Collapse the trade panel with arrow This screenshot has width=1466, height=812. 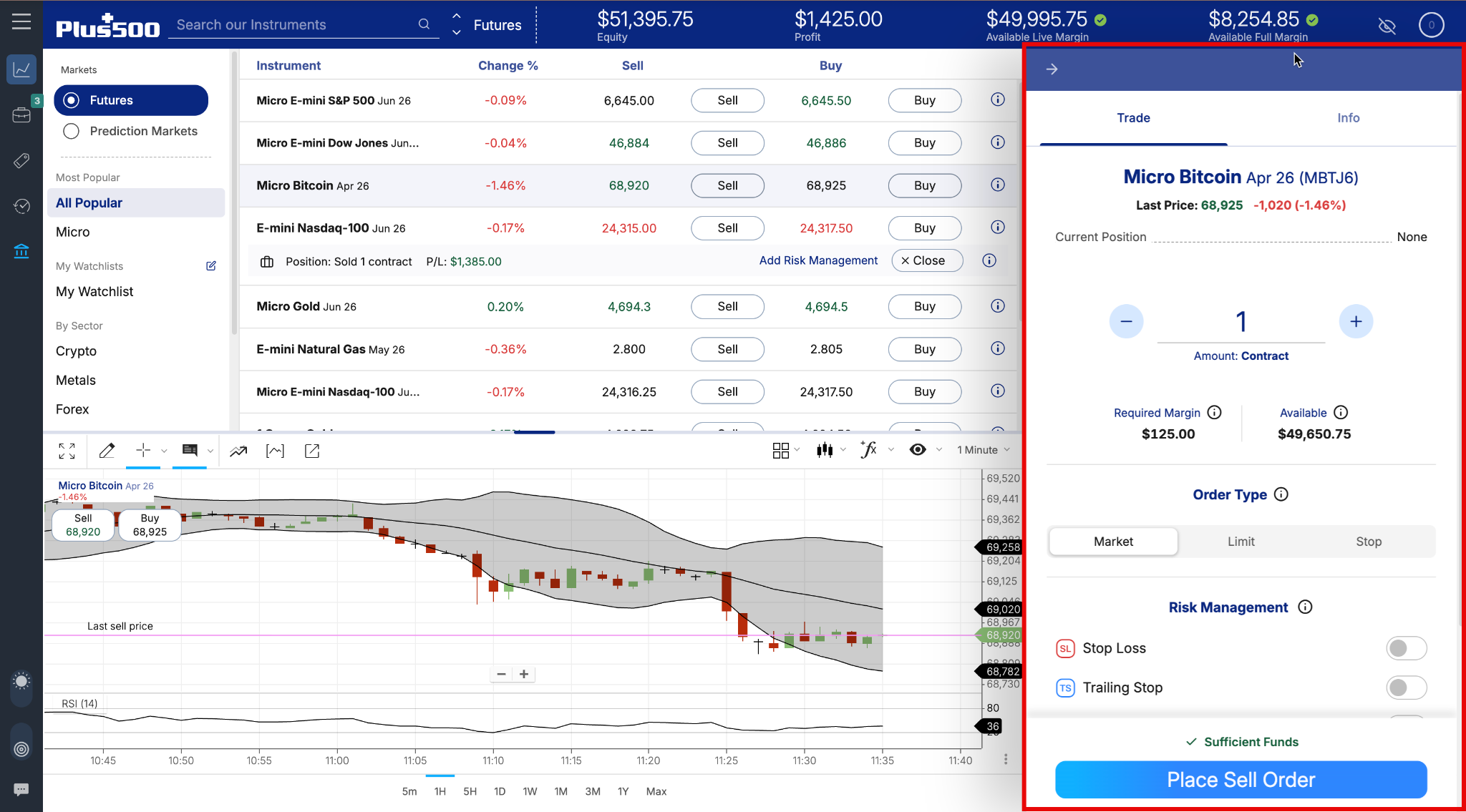click(1052, 69)
